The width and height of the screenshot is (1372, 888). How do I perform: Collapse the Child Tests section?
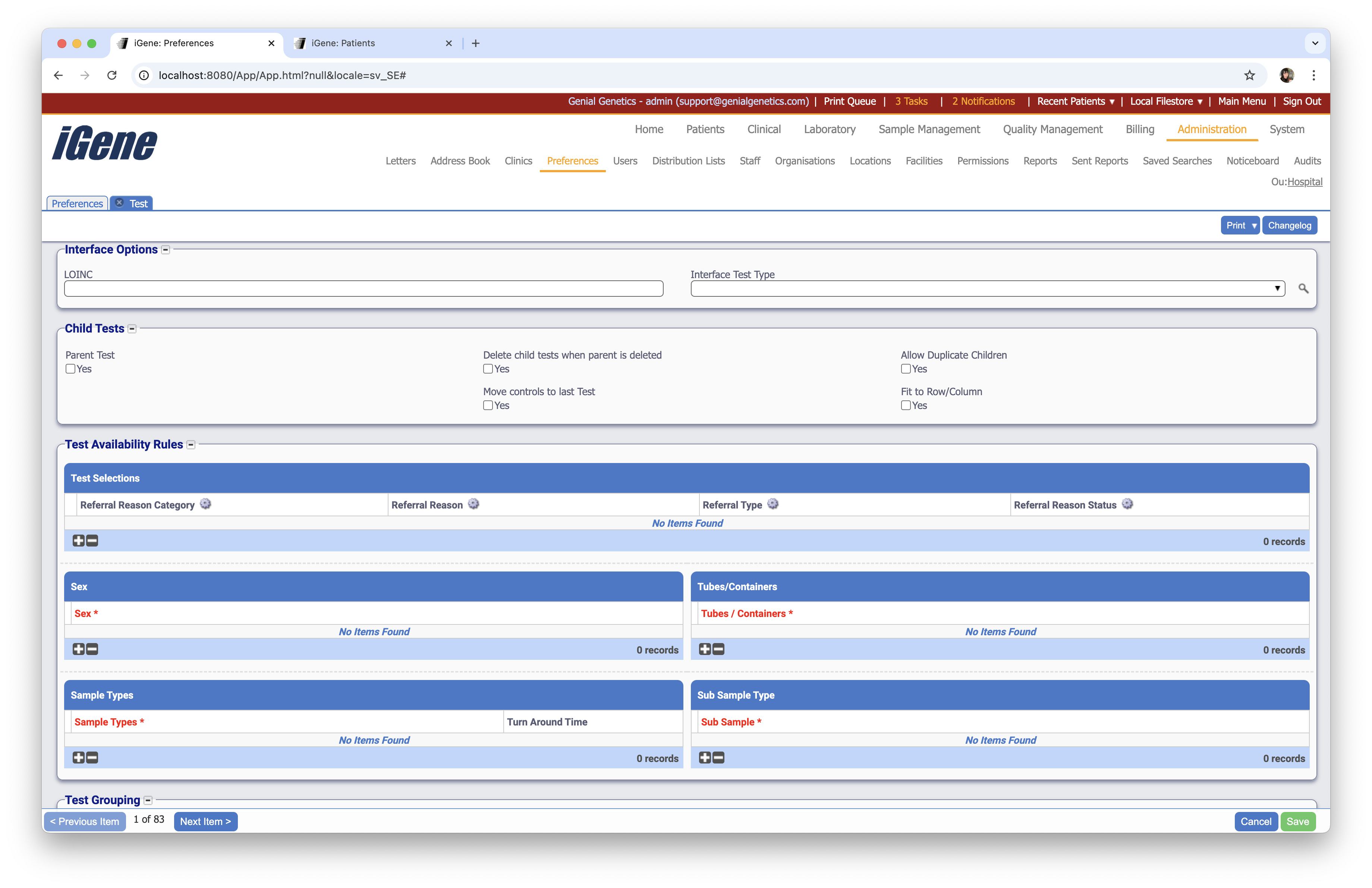tap(132, 329)
